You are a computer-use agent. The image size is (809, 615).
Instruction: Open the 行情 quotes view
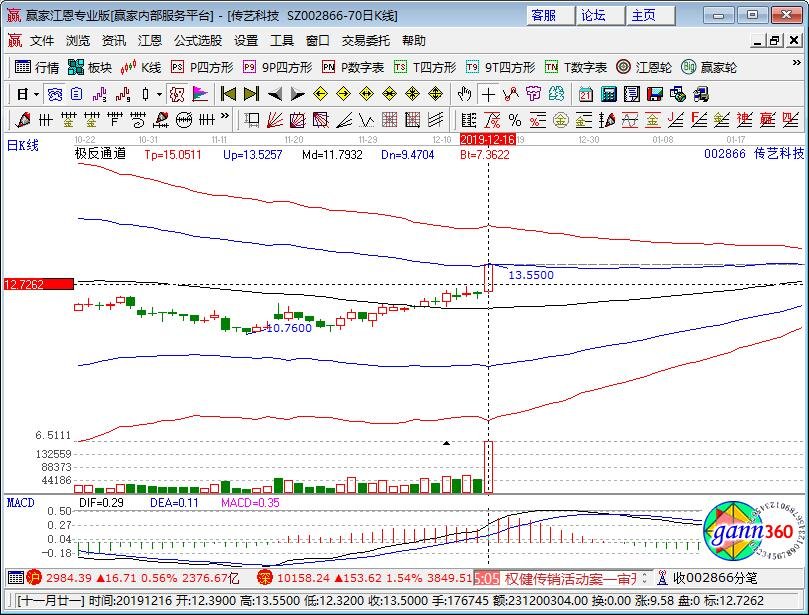click(37, 67)
